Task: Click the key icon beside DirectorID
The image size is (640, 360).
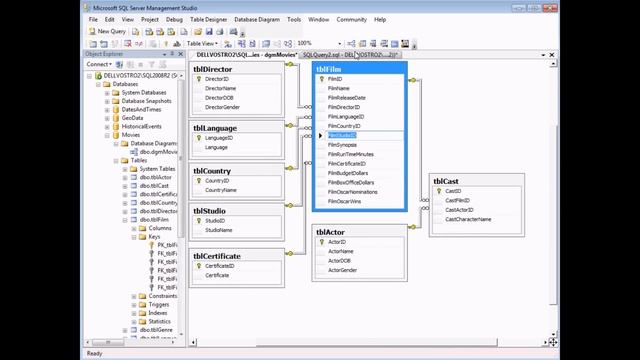Action: (x=199, y=79)
